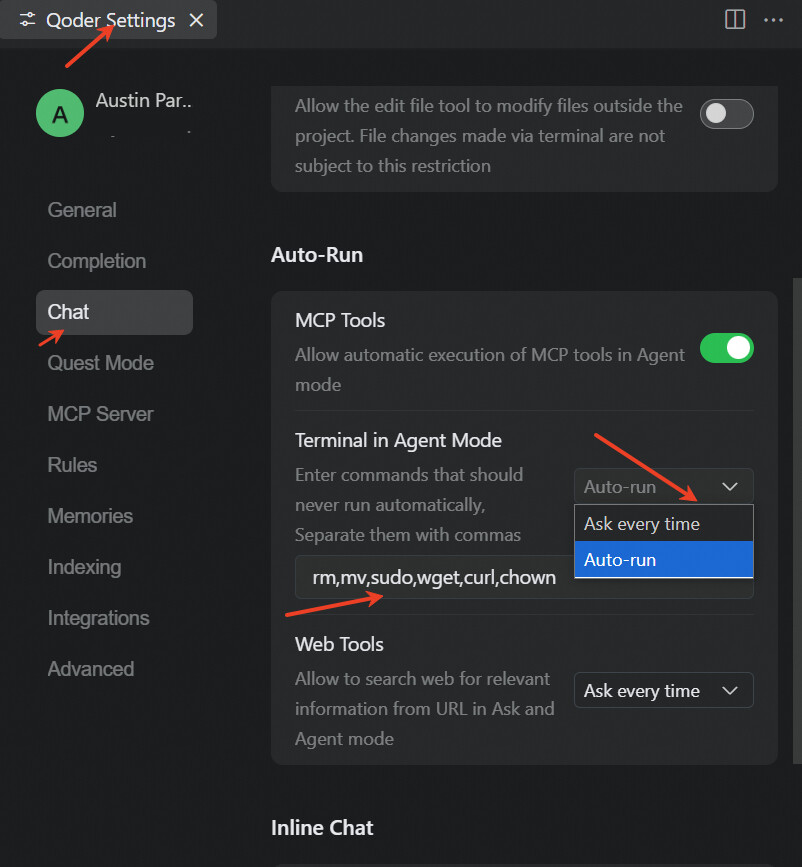Go to Completion settings
Screen dimensions: 802x867
(97, 261)
